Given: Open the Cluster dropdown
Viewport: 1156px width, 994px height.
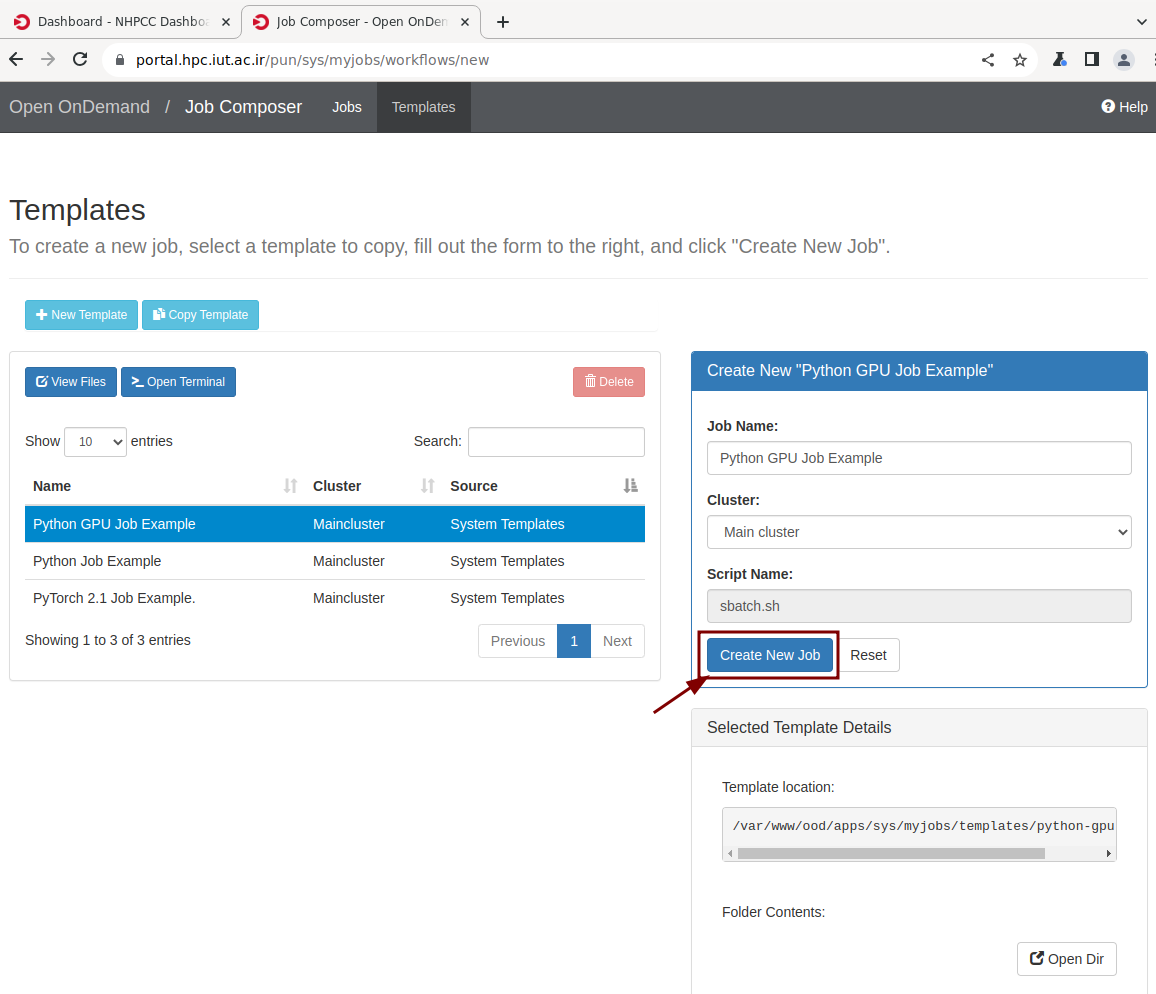Looking at the screenshot, I should click(x=919, y=532).
